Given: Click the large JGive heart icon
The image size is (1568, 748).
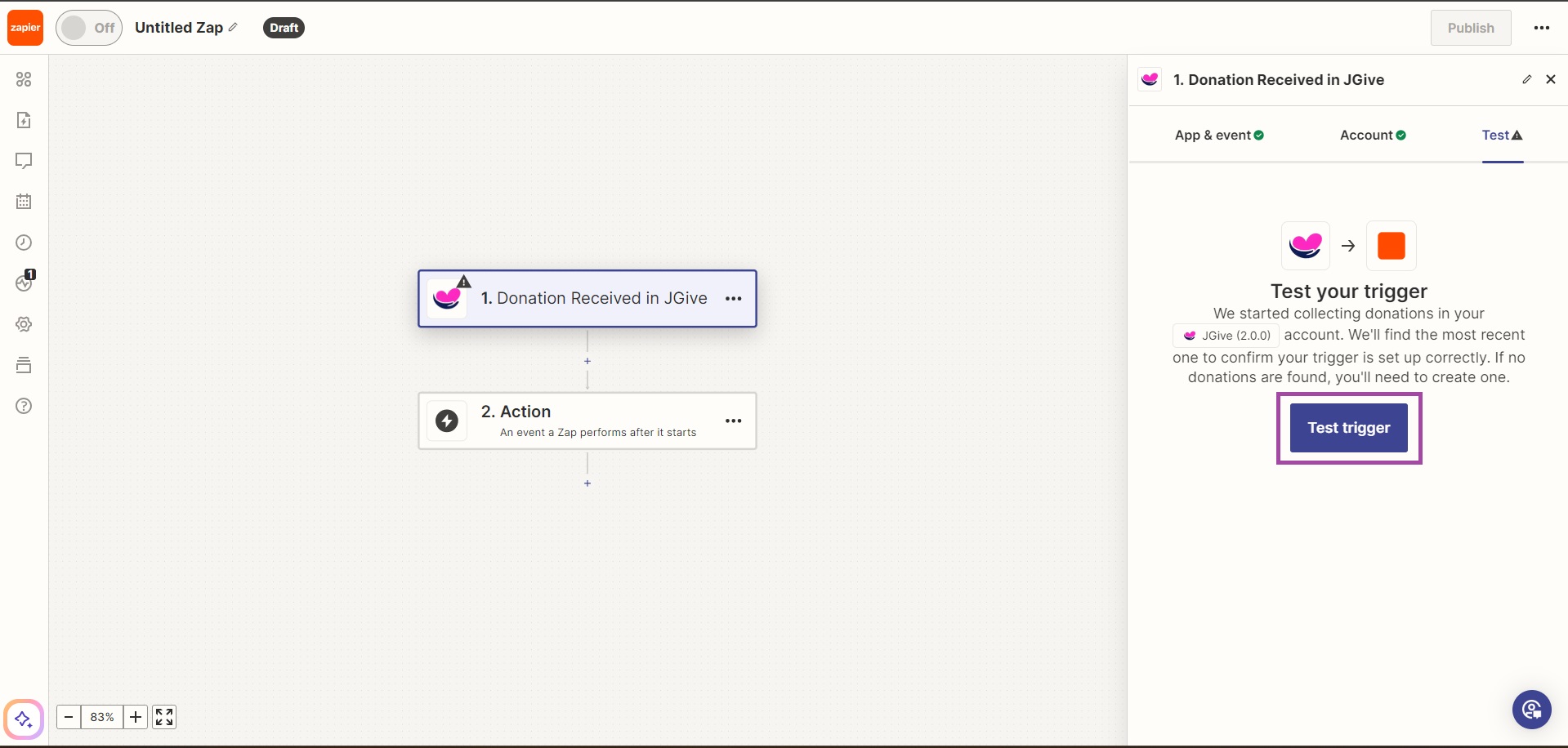Looking at the screenshot, I should (1306, 246).
